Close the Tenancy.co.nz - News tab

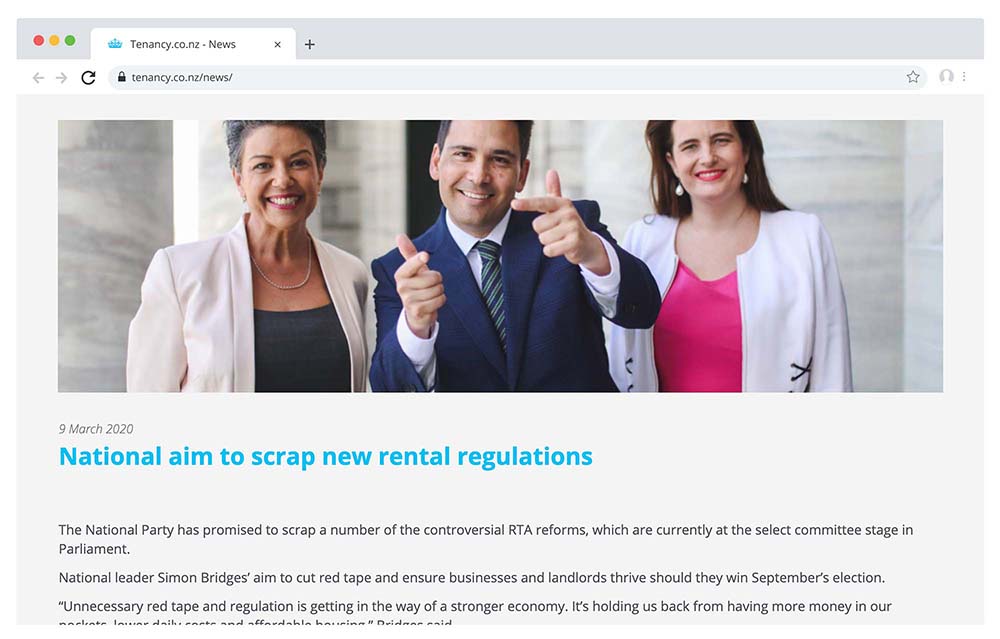277,45
